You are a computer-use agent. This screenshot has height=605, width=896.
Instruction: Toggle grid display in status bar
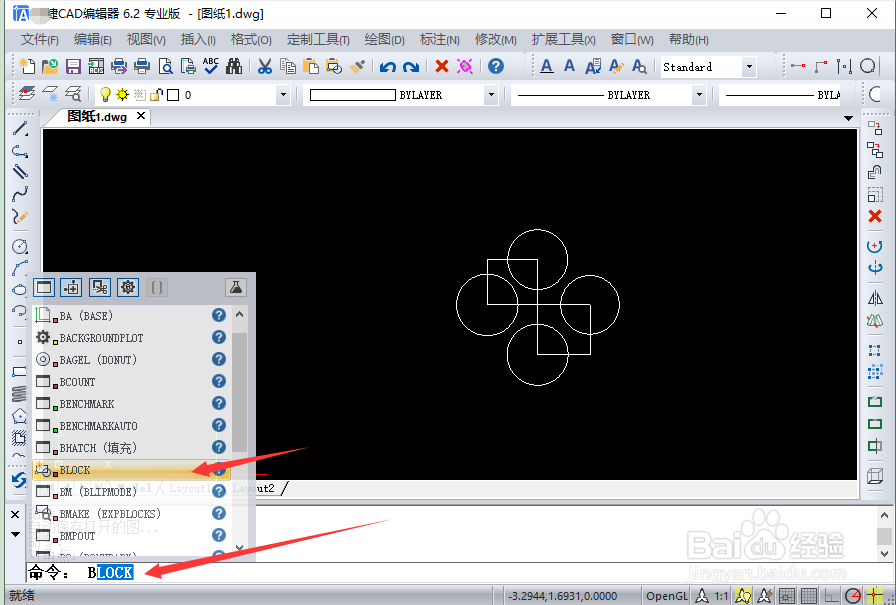click(x=809, y=596)
